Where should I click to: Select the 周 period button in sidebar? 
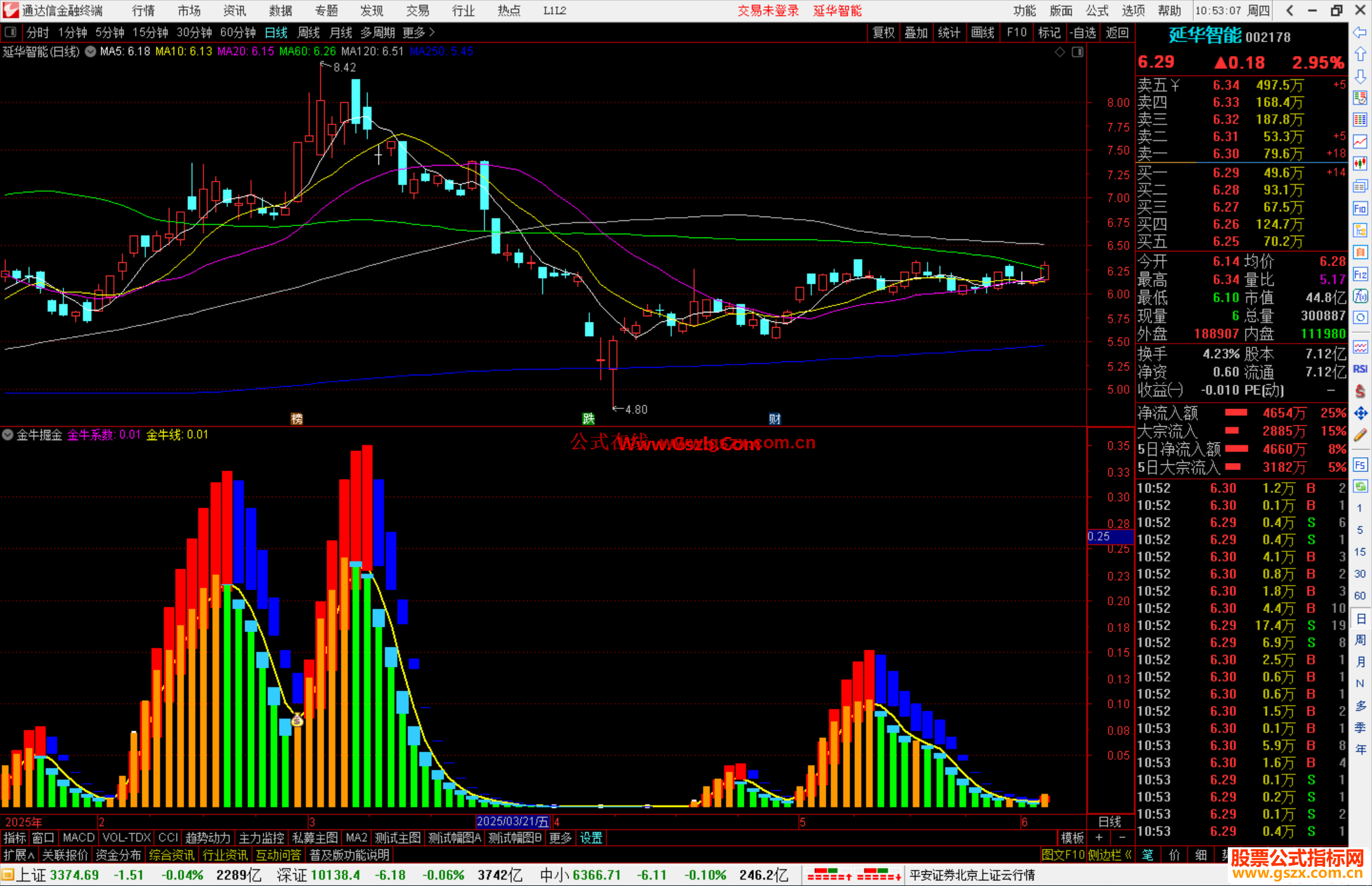(x=1360, y=640)
